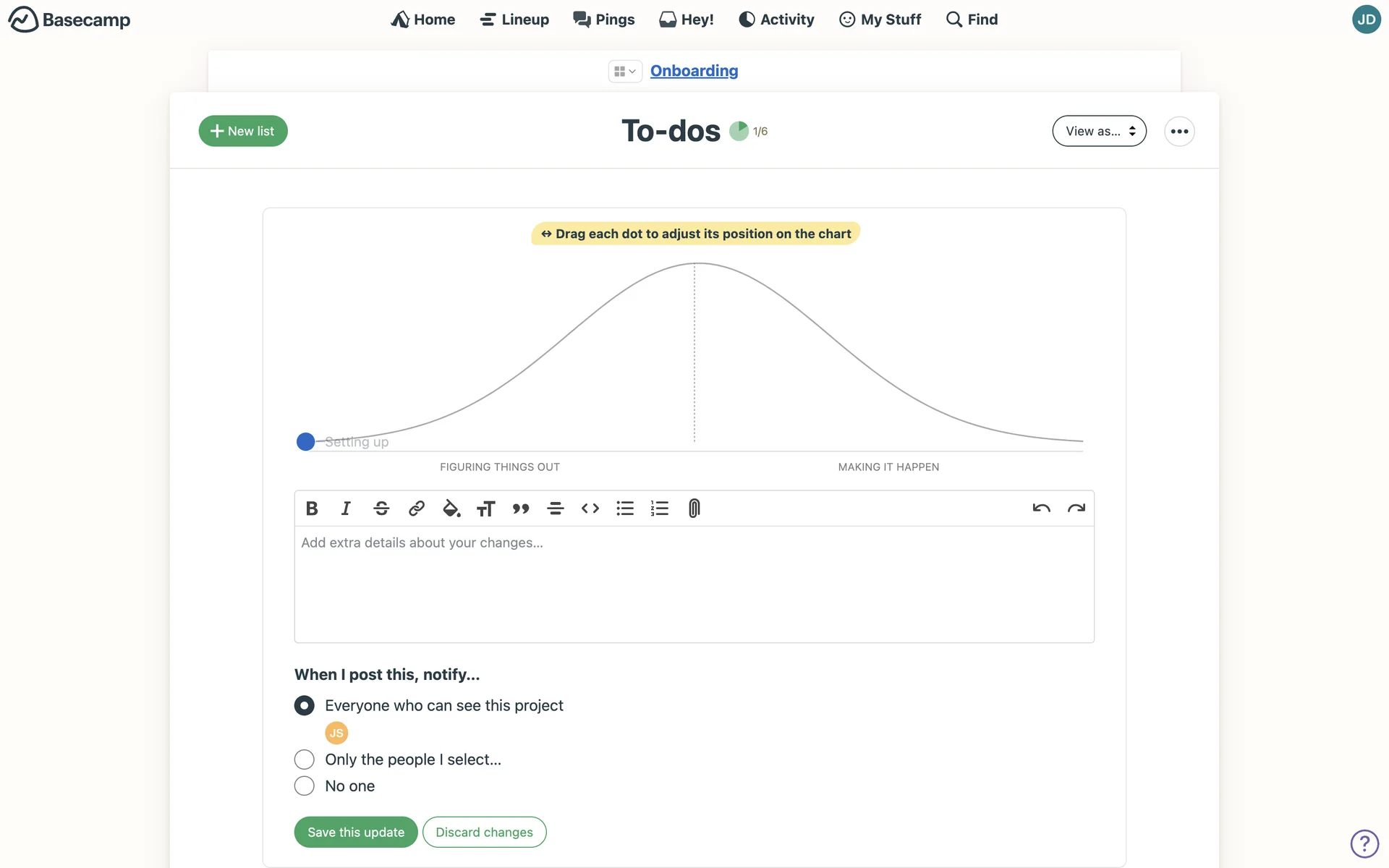This screenshot has height=868, width=1389.
Task: Insert a code block
Action: [x=590, y=509]
